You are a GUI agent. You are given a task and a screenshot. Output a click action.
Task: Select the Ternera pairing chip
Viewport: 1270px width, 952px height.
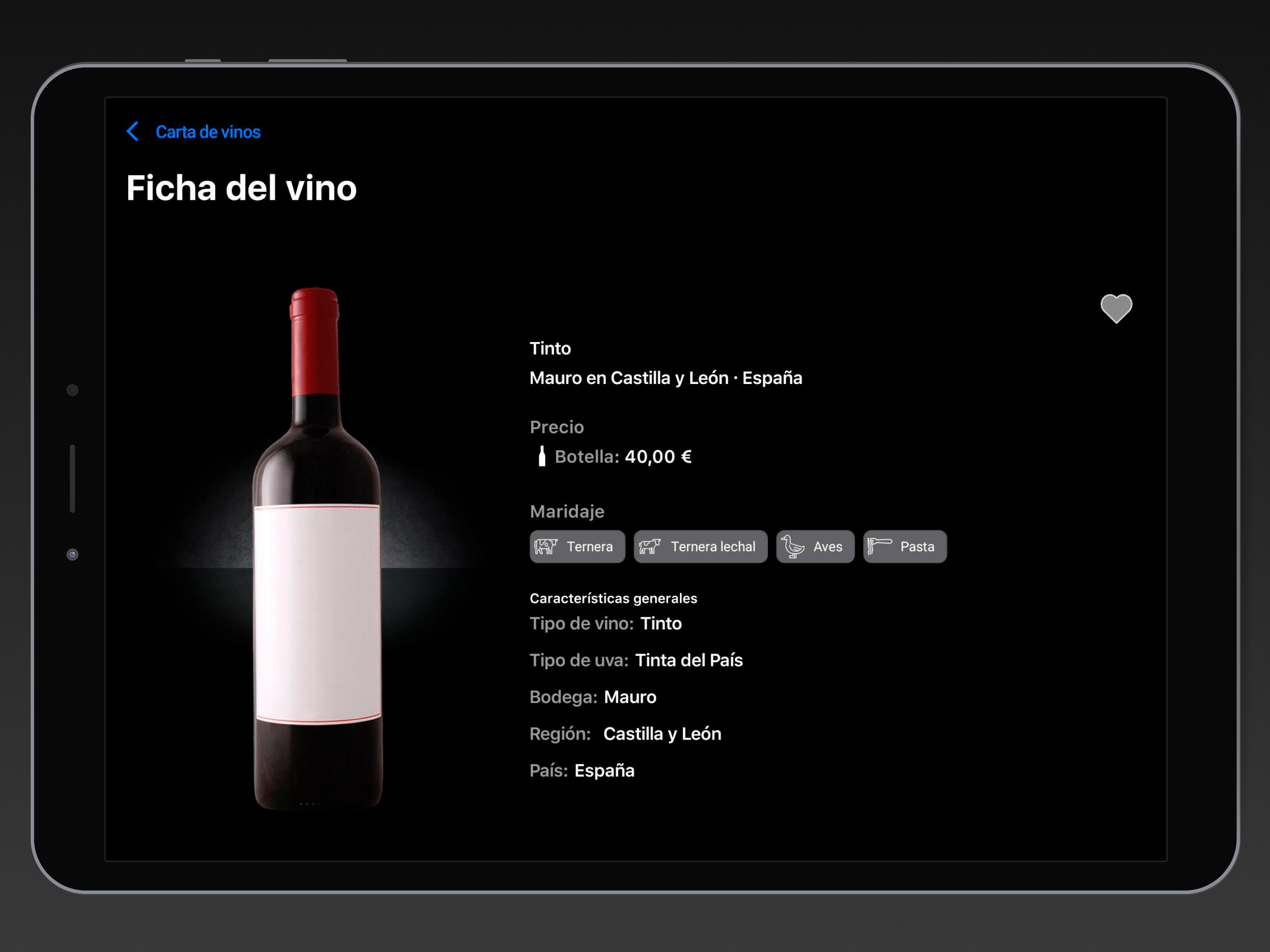(x=577, y=547)
